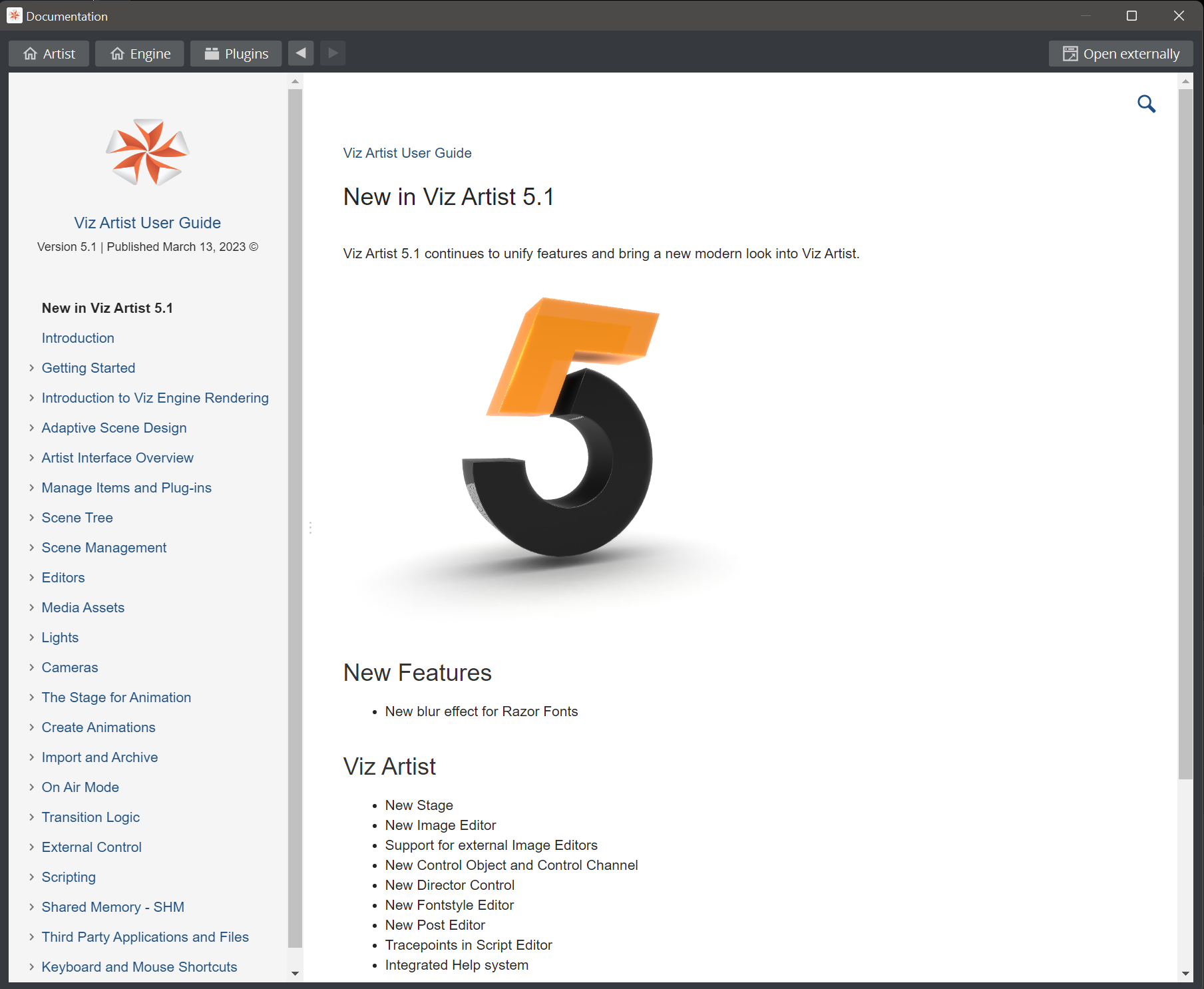Click the forward navigation arrow
This screenshot has width=1204, height=989.
tap(333, 53)
